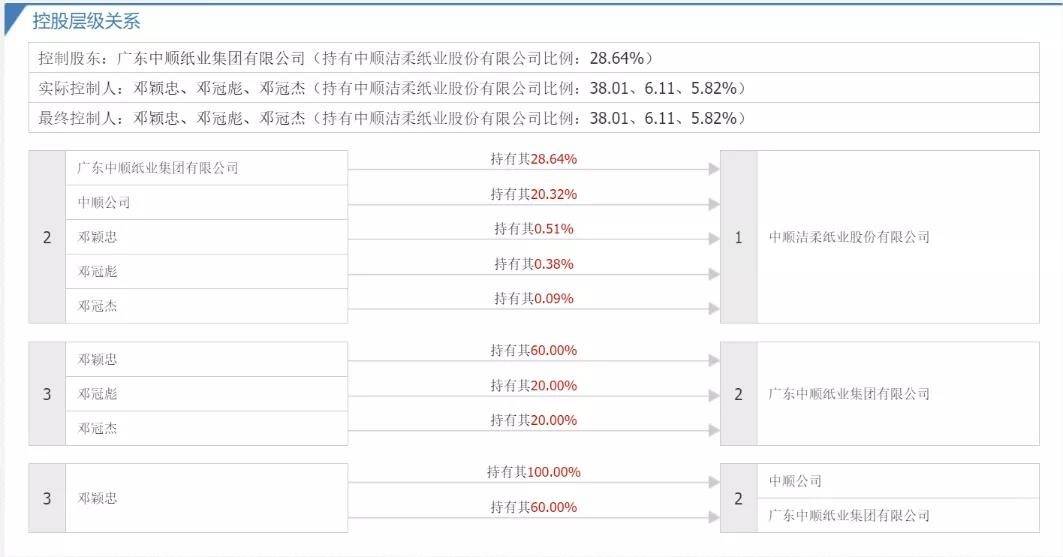Click the 持有其100.00% label
1063x557 pixels.
coord(534,472)
